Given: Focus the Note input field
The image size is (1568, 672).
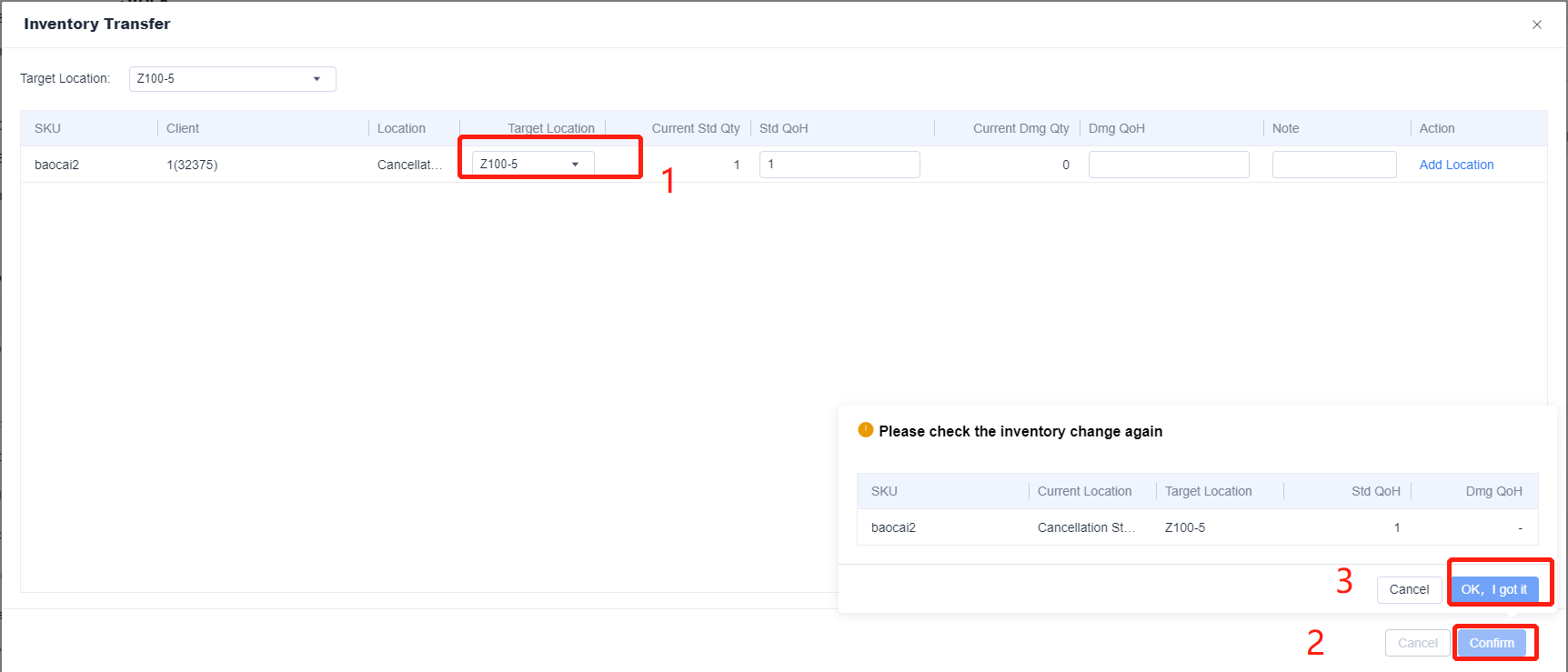Looking at the screenshot, I should (x=1333, y=165).
